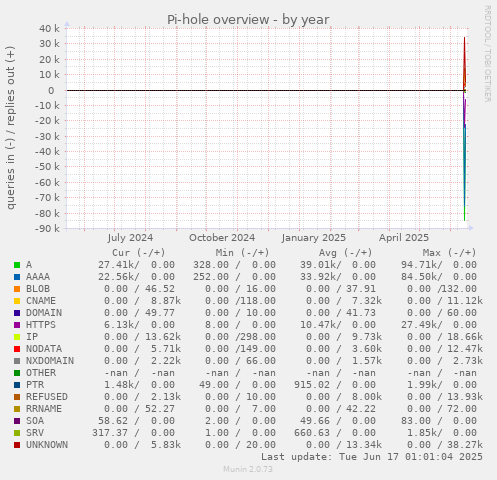Click the 'SRV' legend label
The width and height of the screenshot is (497, 480).
35,433
